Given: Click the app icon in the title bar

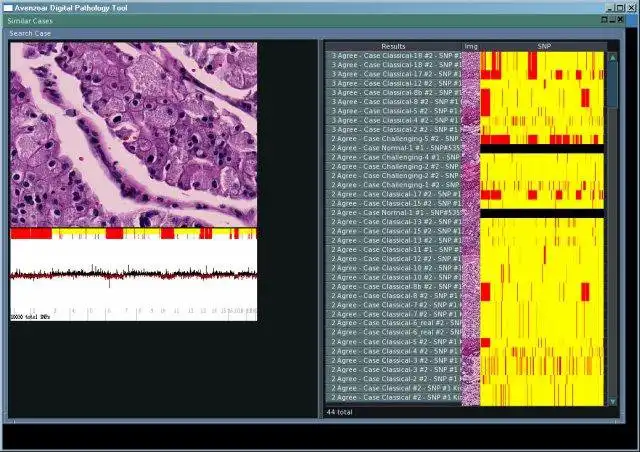Looking at the screenshot, I should pos(7,7).
